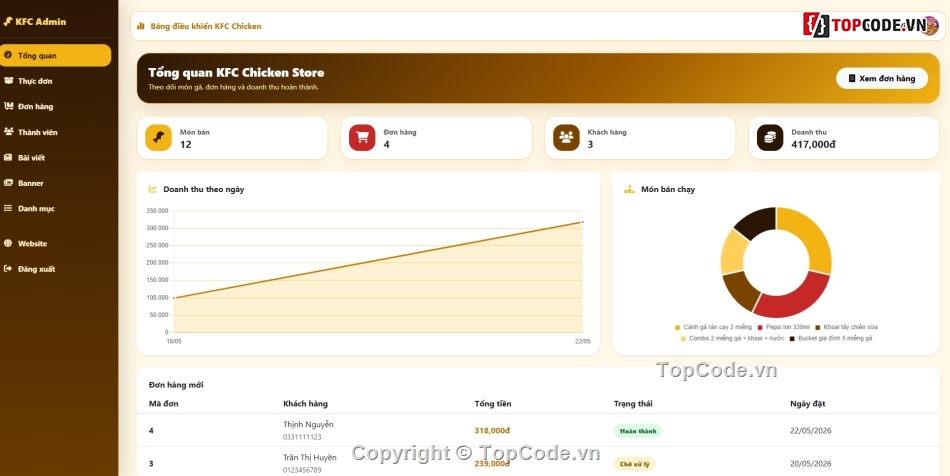Viewport: 950px width, 476px height.
Task: Select Bài viết in the sidebar
Action: tap(56, 157)
